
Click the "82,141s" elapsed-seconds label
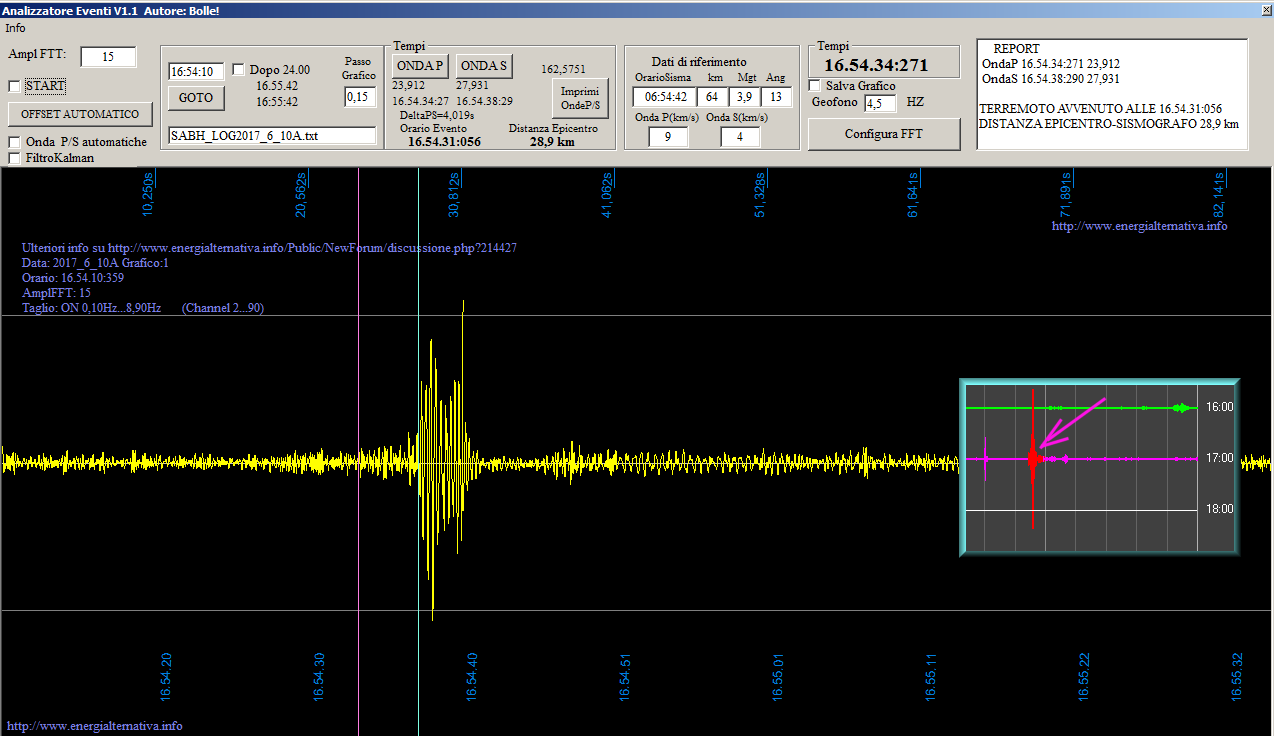[x=1219, y=195]
